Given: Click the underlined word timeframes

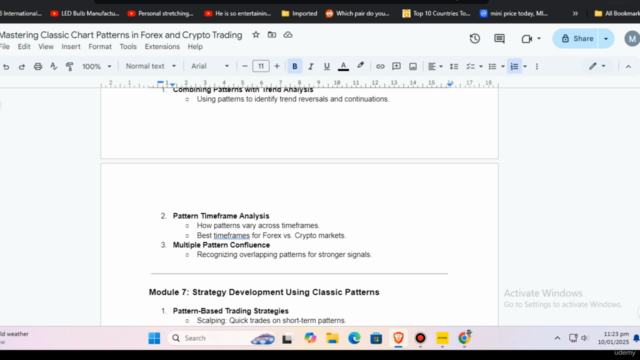Looking at the screenshot, I should tap(231, 236).
